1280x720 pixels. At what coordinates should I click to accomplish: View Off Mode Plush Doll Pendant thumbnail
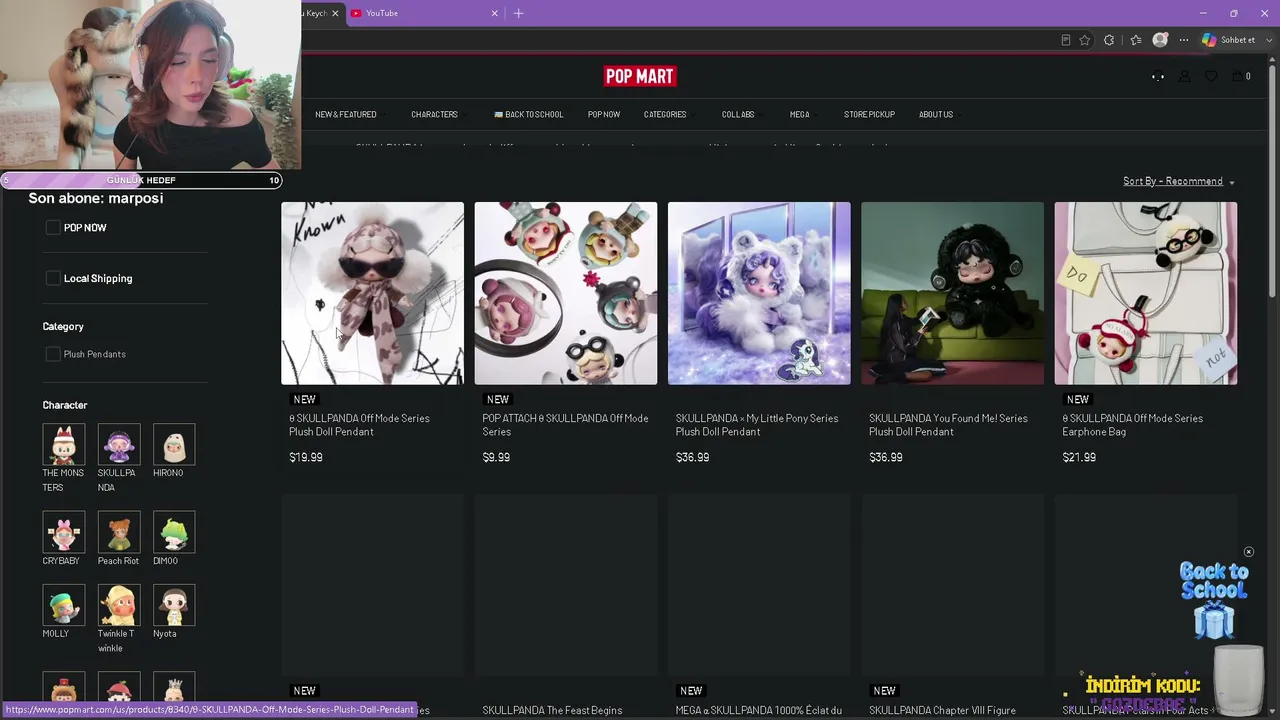[x=372, y=293]
